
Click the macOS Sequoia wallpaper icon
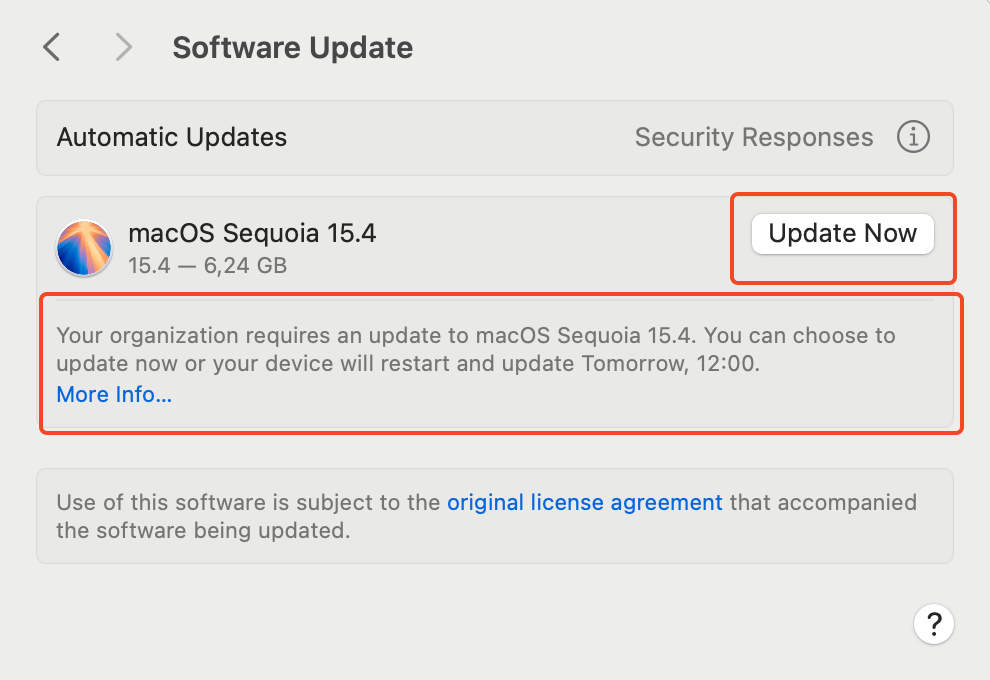pos(84,248)
